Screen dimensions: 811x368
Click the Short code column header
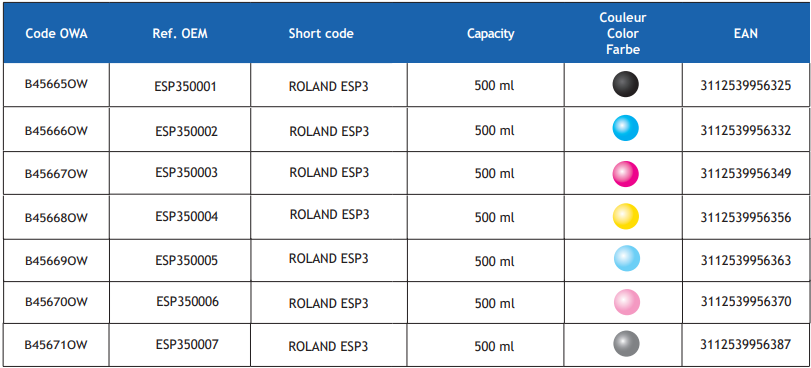[321, 34]
